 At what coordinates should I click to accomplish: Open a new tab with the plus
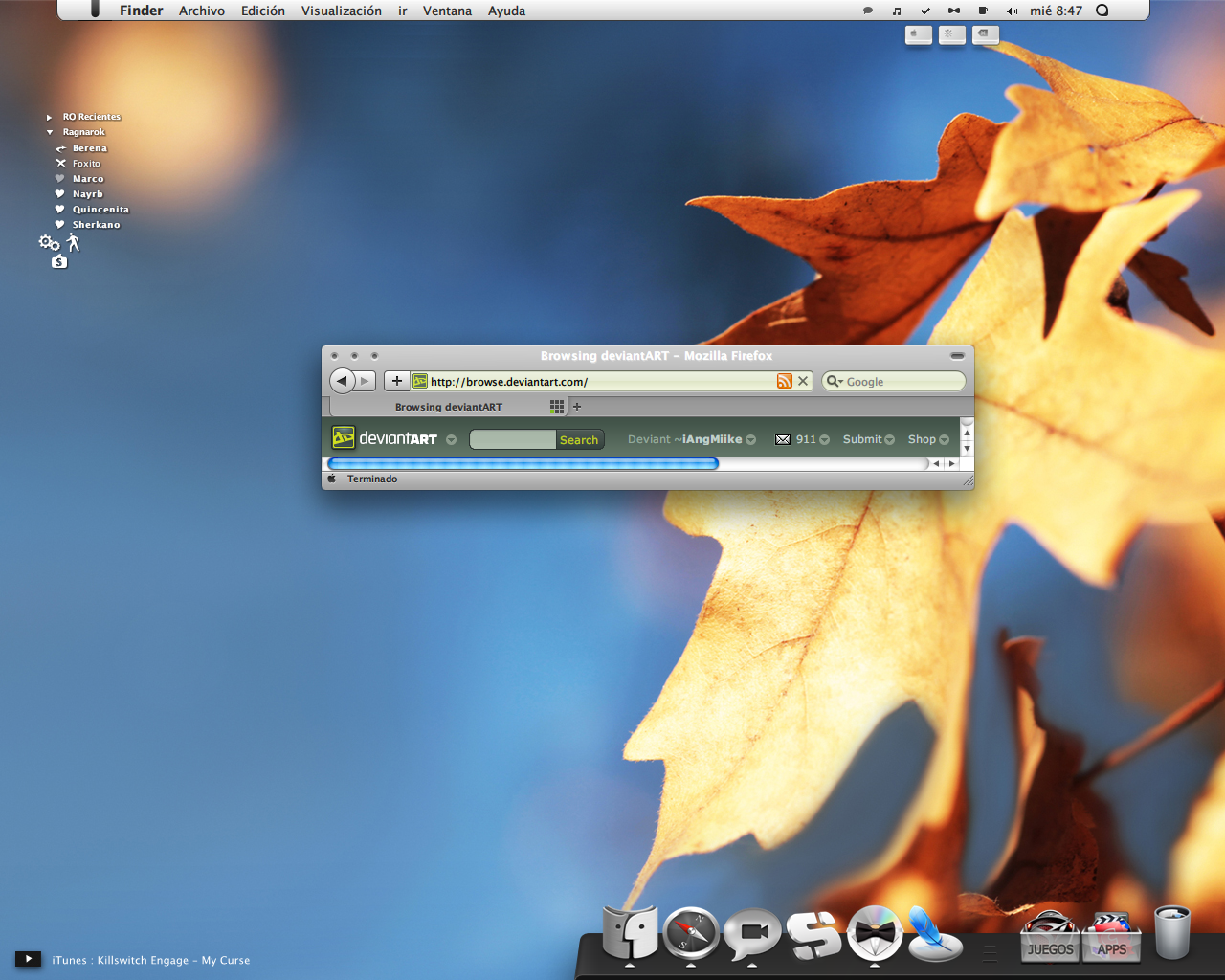577,407
